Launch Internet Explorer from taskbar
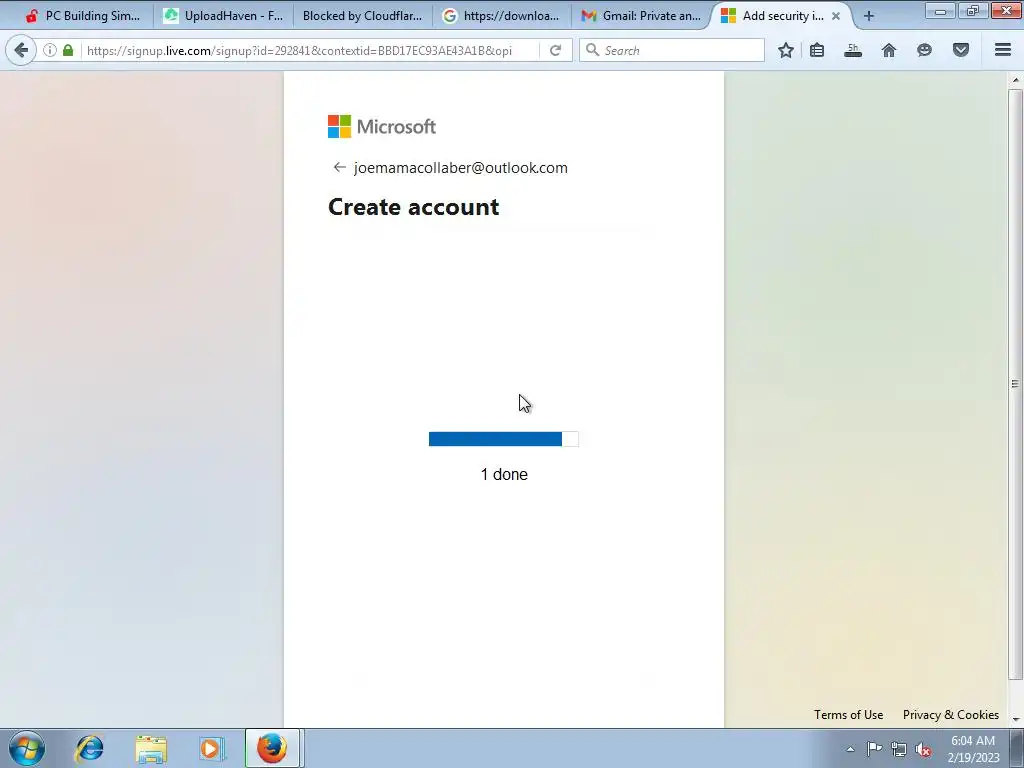Image resolution: width=1024 pixels, height=768 pixels. click(x=89, y=748)
